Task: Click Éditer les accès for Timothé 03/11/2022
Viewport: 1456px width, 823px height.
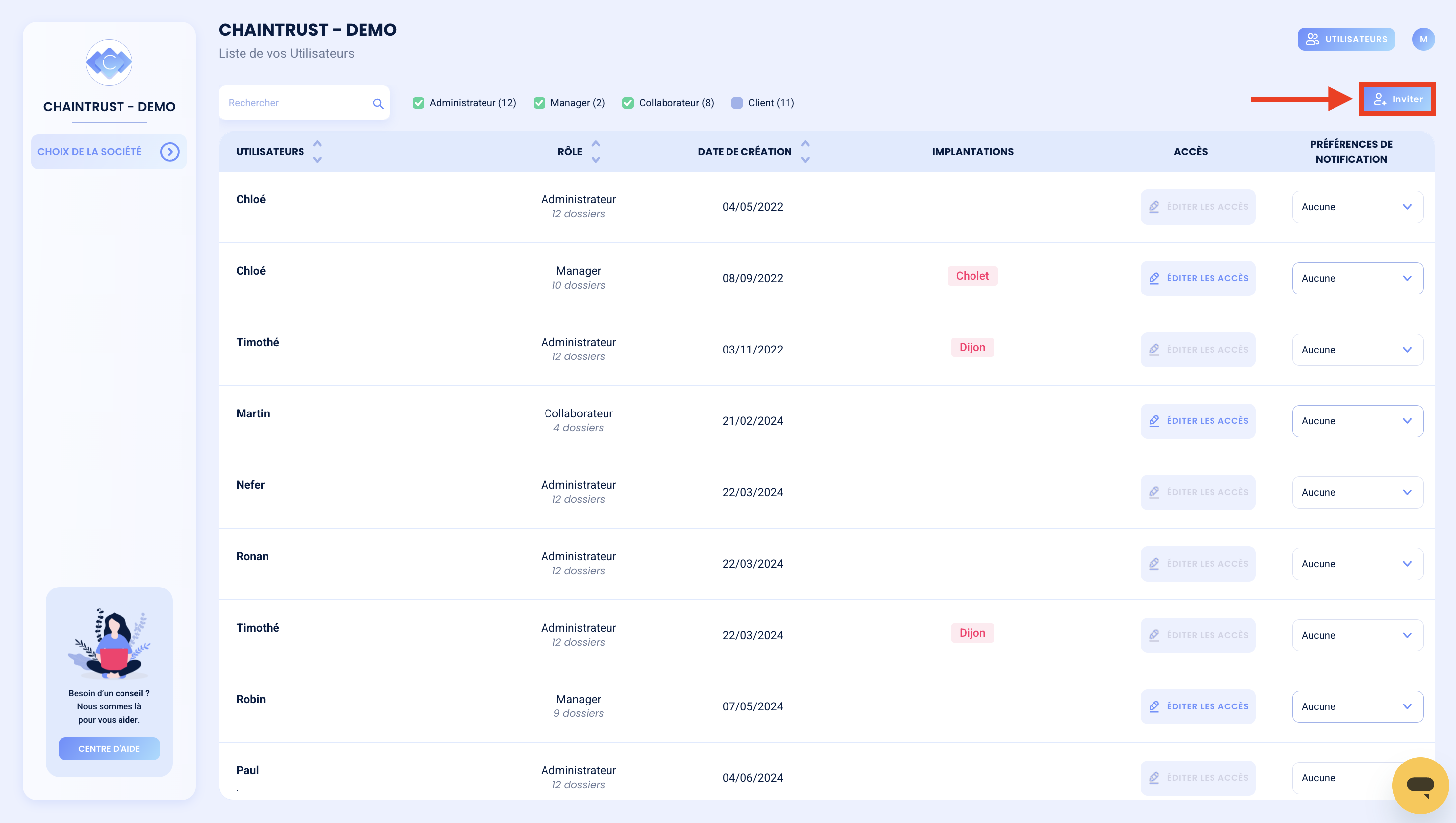Action: (1198, 350)
